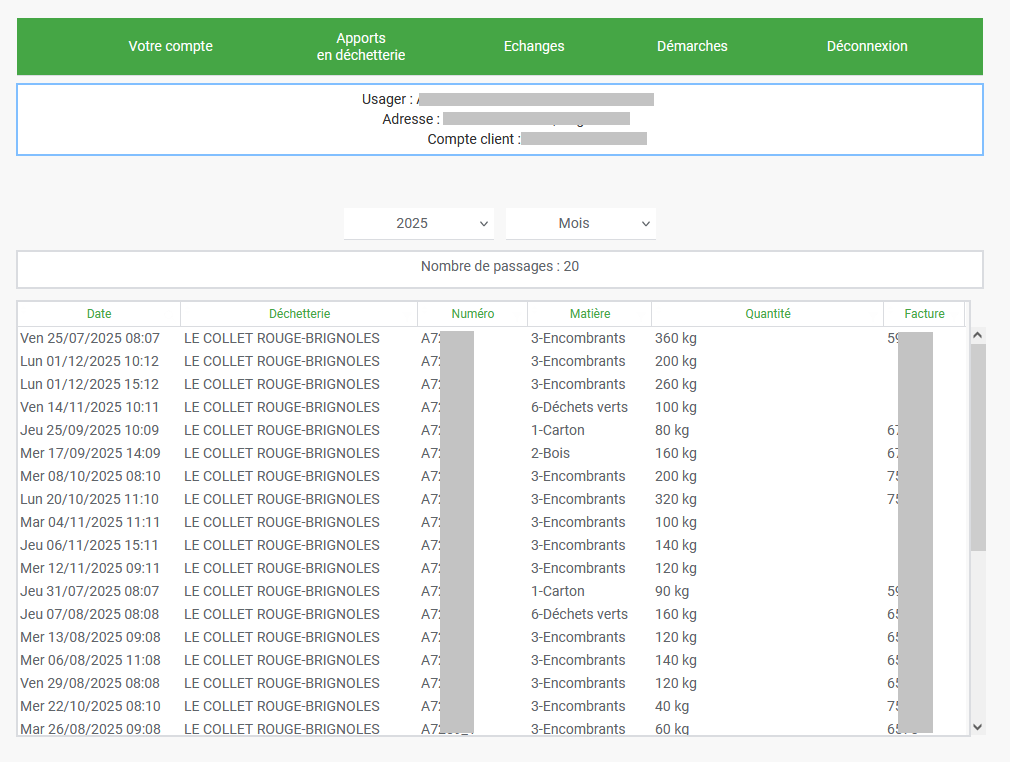1010x762 pixels.
Task: Click the Facture column header
Action: pos(924,314)
